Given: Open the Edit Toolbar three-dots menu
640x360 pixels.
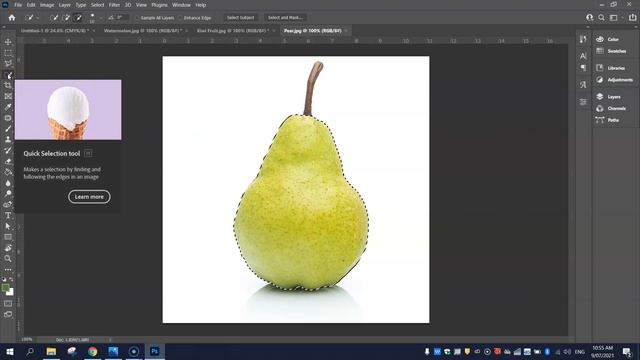Looking at the screenshot, I should point(8,269).
